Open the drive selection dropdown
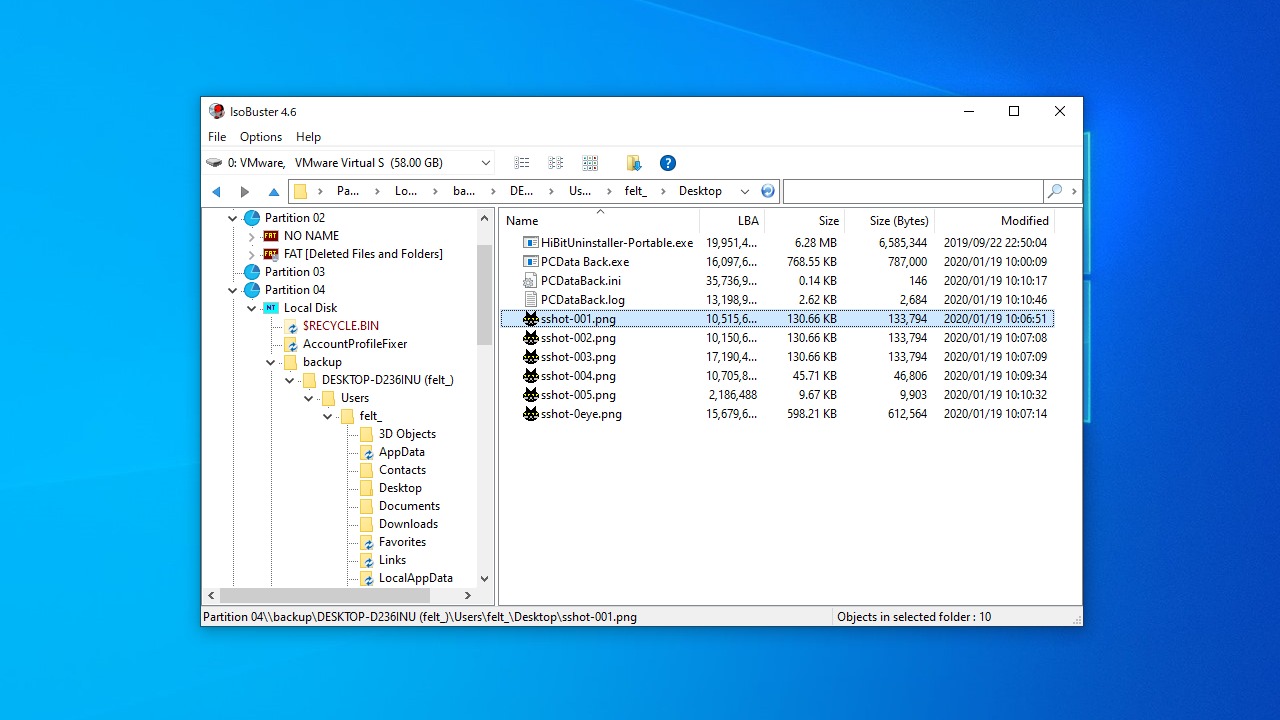This screenshot has width=1280, height=720. coord(486,163)
